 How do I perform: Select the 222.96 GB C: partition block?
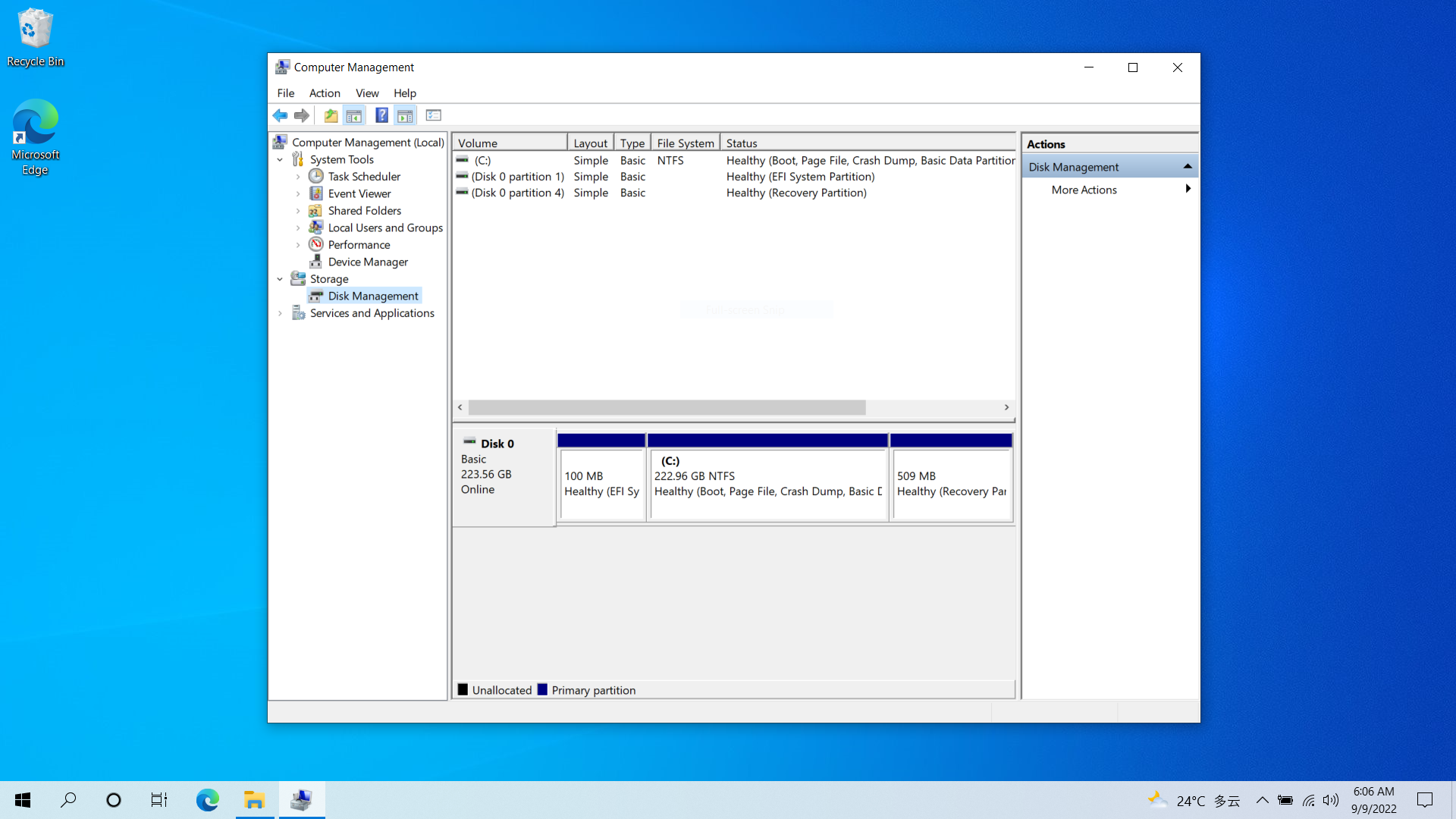tap(767, 484)
